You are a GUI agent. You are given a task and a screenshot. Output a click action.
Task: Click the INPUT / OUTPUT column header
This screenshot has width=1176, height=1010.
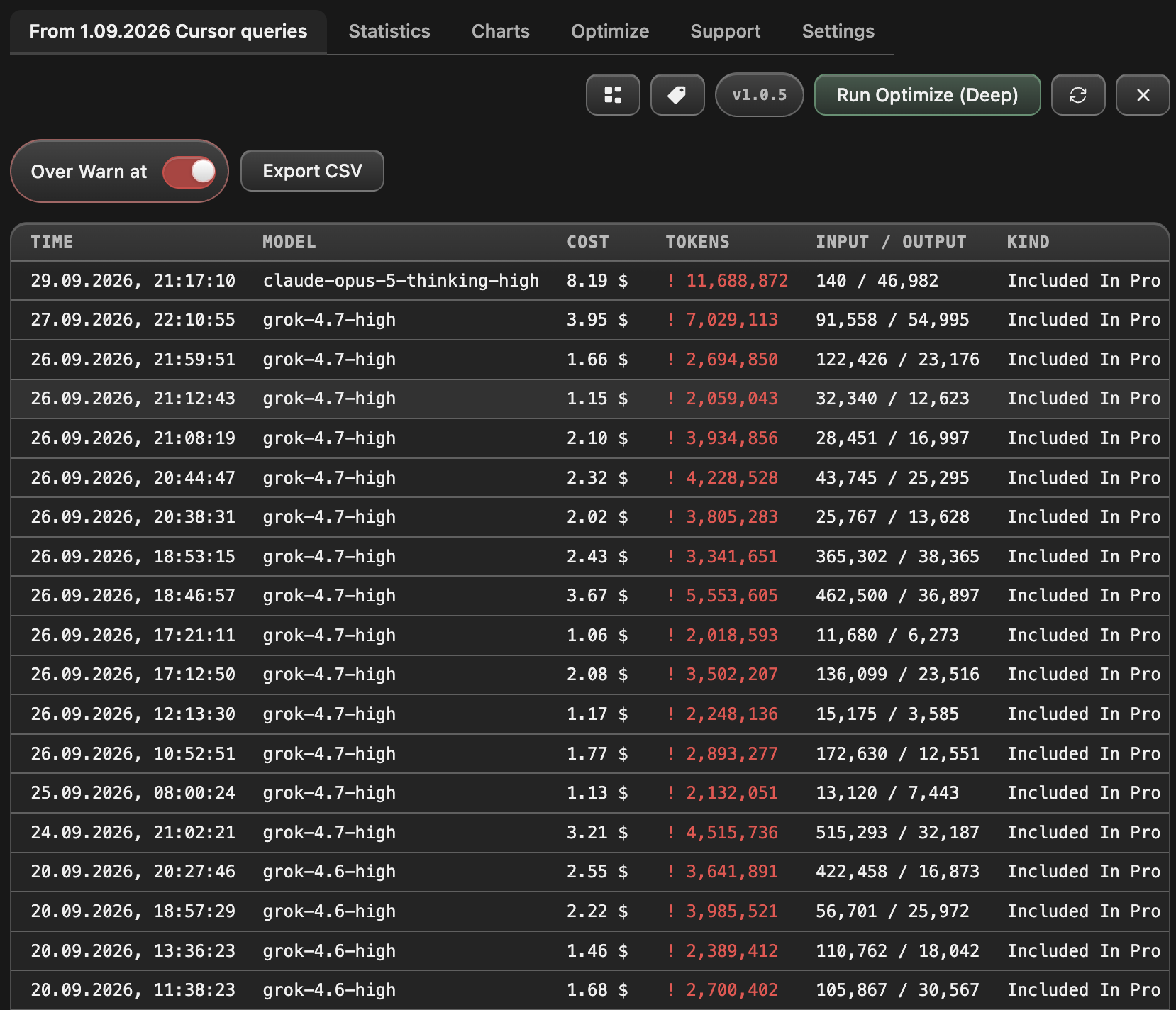pos(891,242)
